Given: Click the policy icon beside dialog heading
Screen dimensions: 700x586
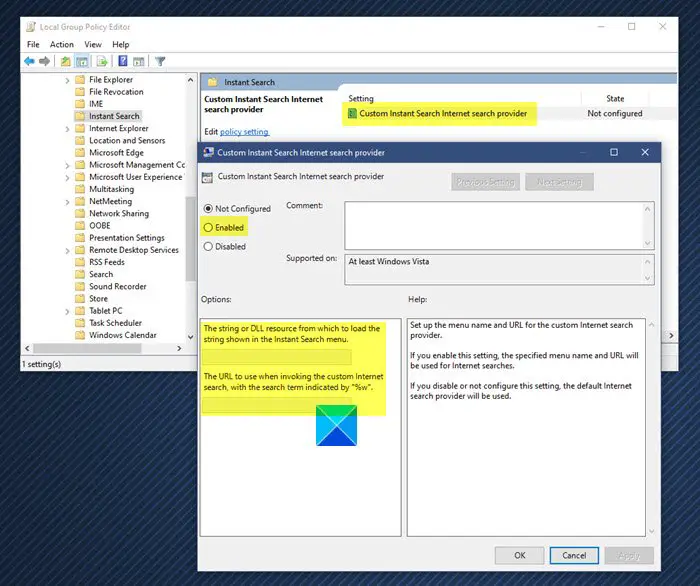Looking at the screenshot, I should (x=207, y=177).
